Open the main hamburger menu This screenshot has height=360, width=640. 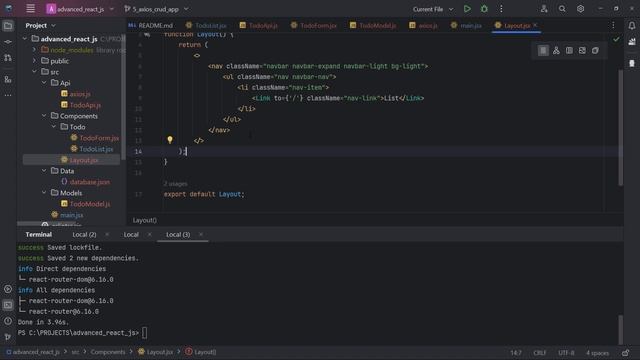(30, 9)
